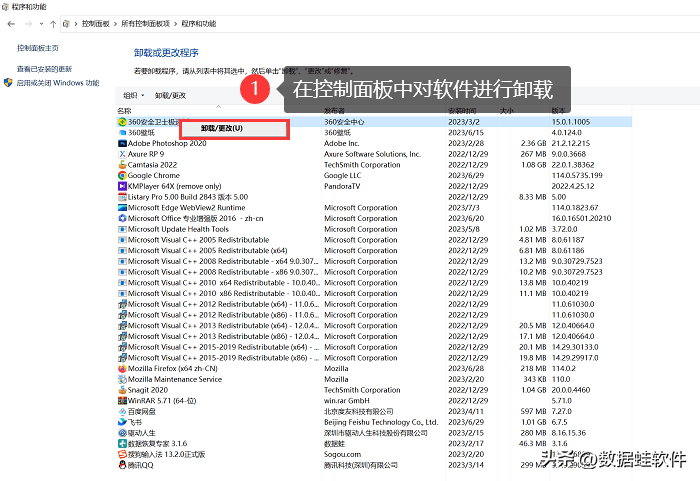Click version cell 16.0.16501.20210
This screenshot has height=481, width=700.
581,218
